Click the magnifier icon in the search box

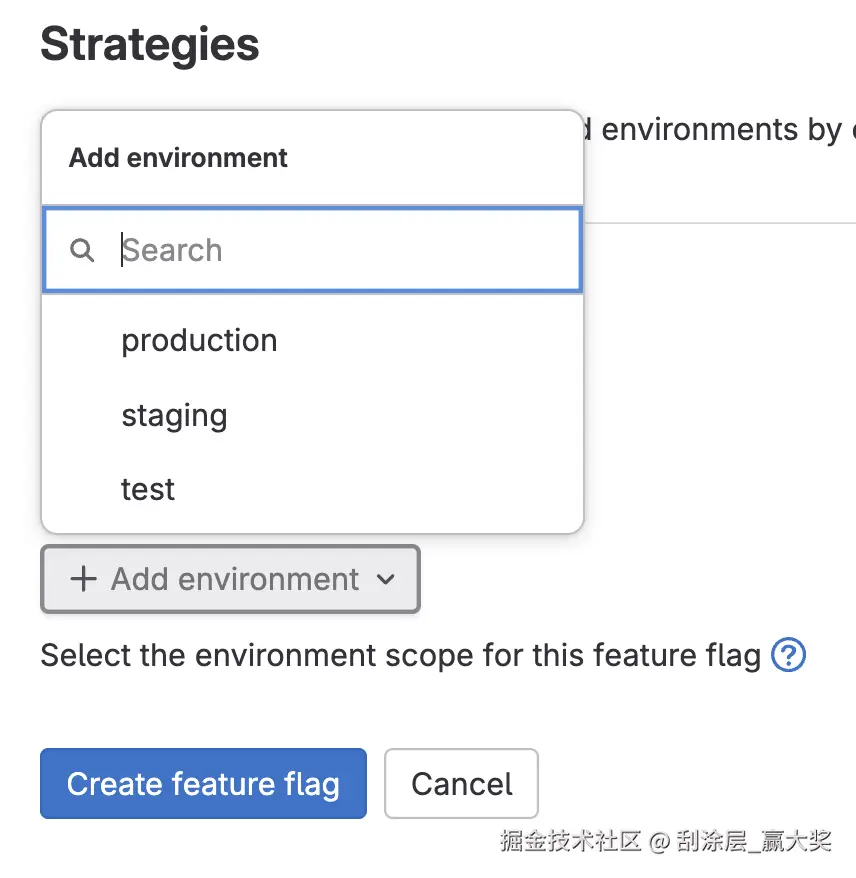[x=82, y=250]
